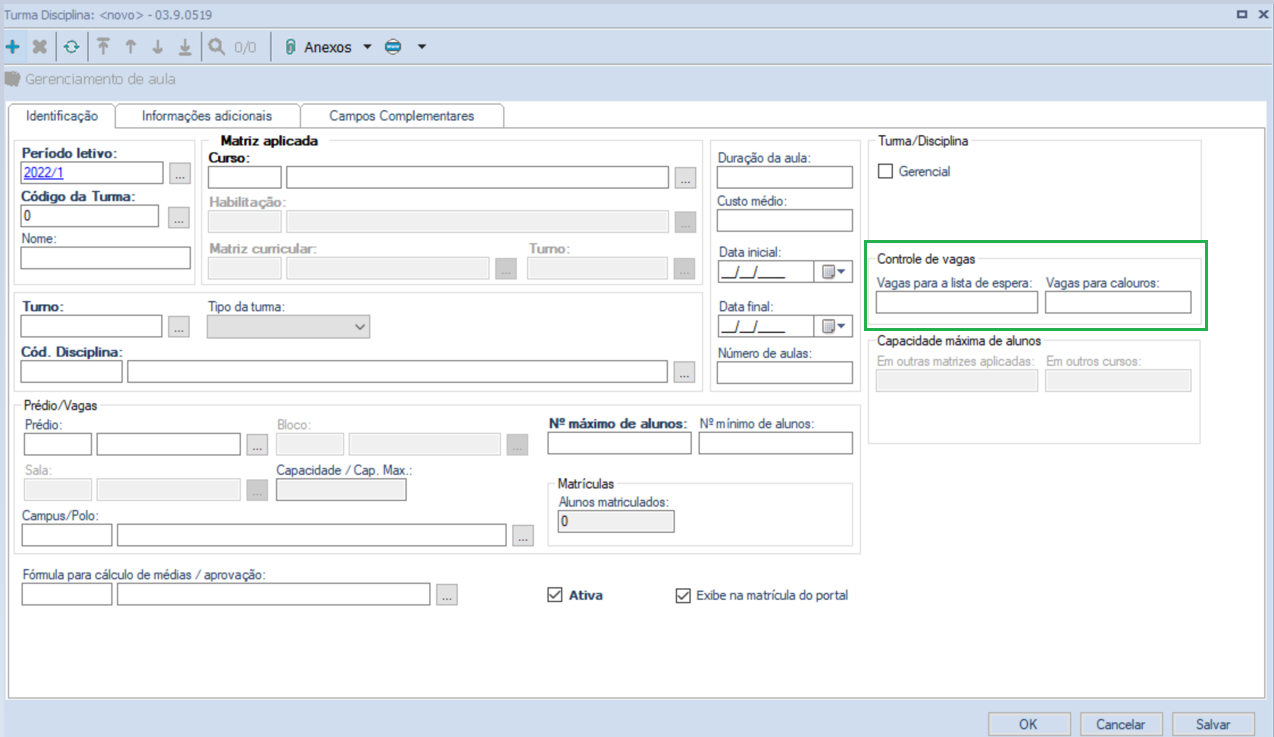Click the round blue processes icon
1274x737 pixels.
tap(393, 47)
